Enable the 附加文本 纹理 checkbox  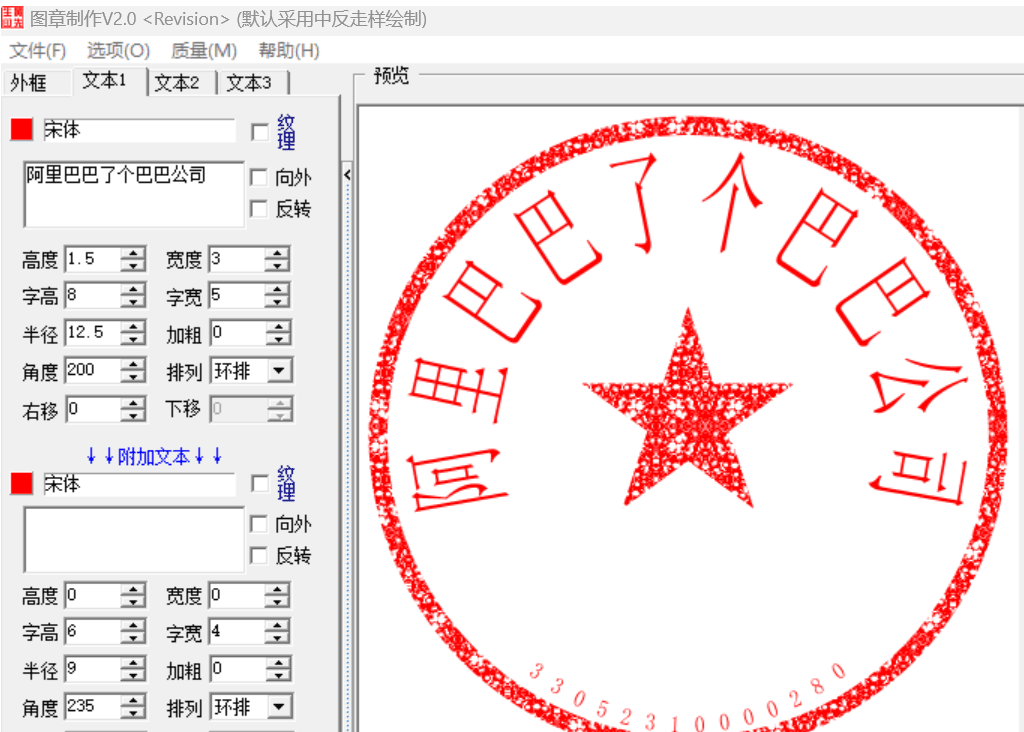point(260,484)
